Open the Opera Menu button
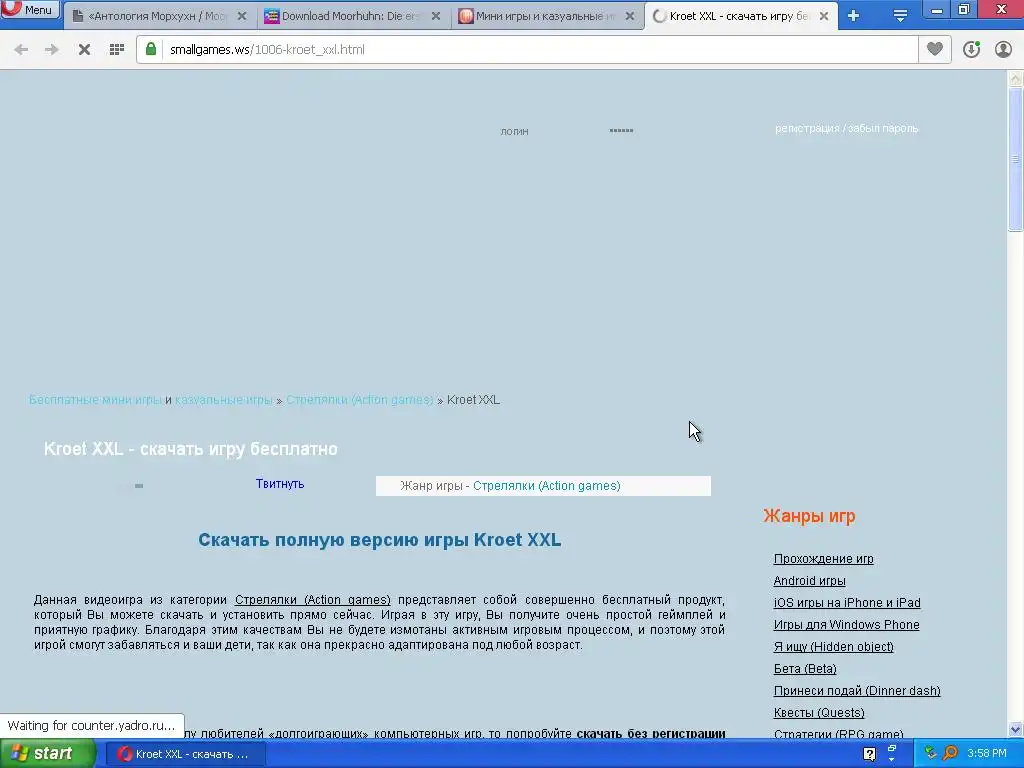 tap(30, 9)
